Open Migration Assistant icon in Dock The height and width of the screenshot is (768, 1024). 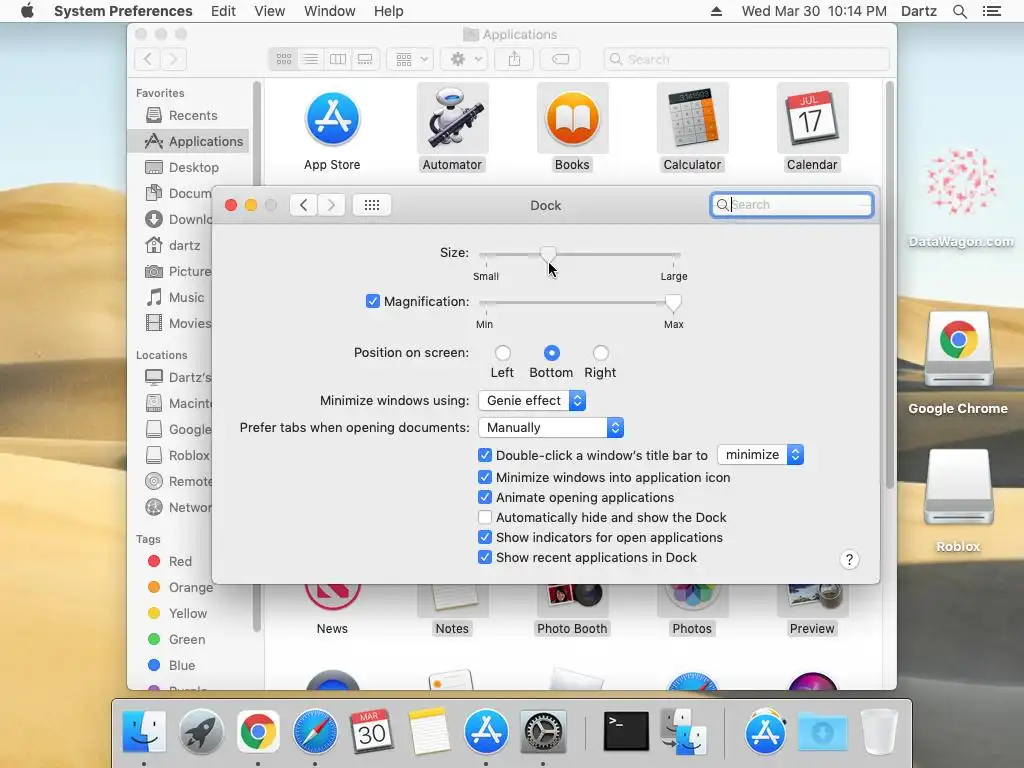coord(682,731)
